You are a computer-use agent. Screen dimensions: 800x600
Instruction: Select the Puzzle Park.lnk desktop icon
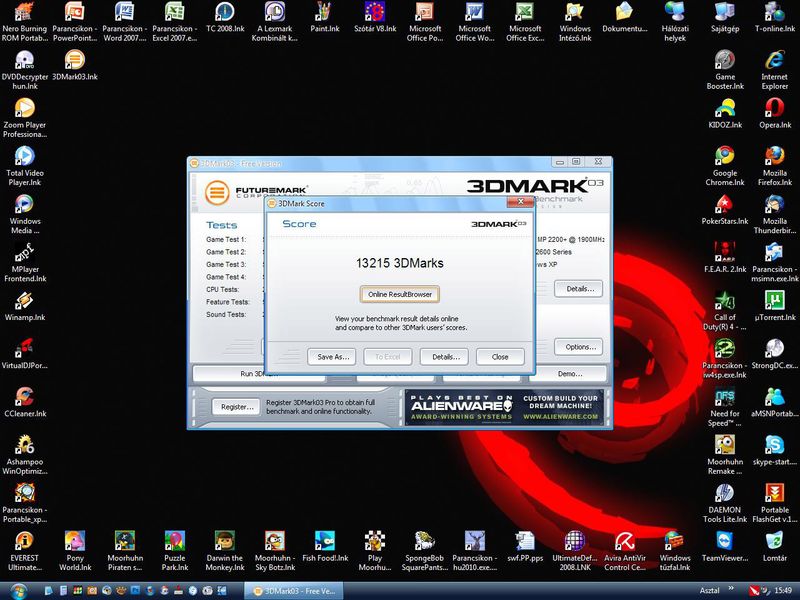[x=174, y=552]
